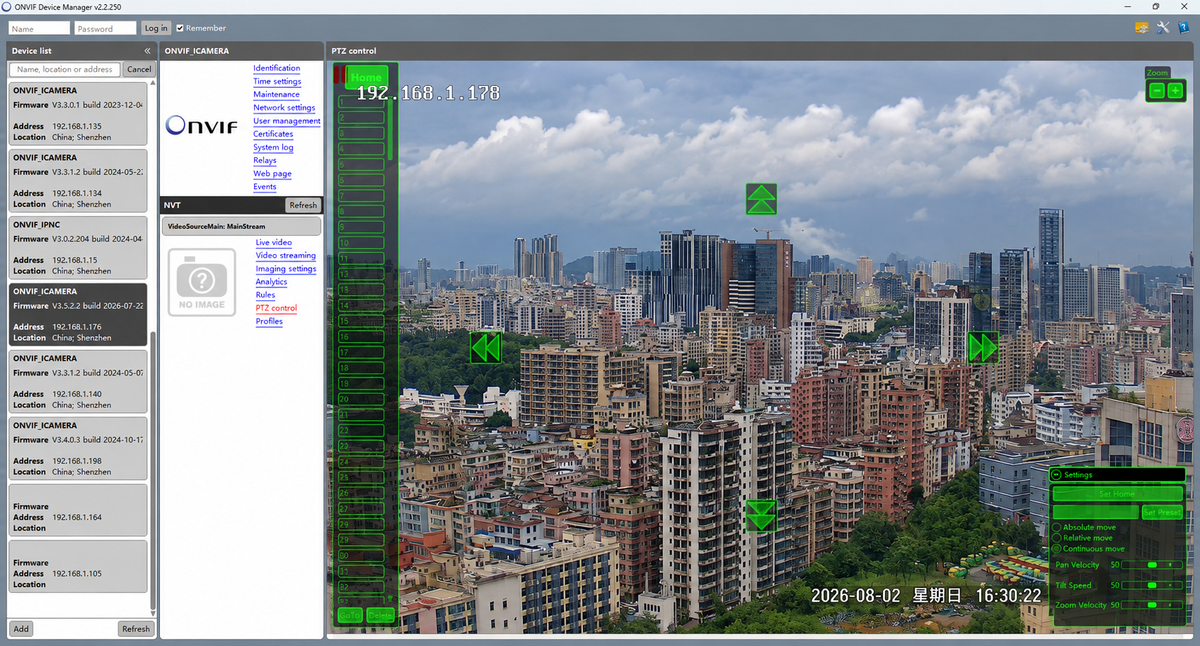Viewport: 1200px width, 646px height.
Task: Open Imaging settings
Action: pyautogui.click(x=286, y=269)
